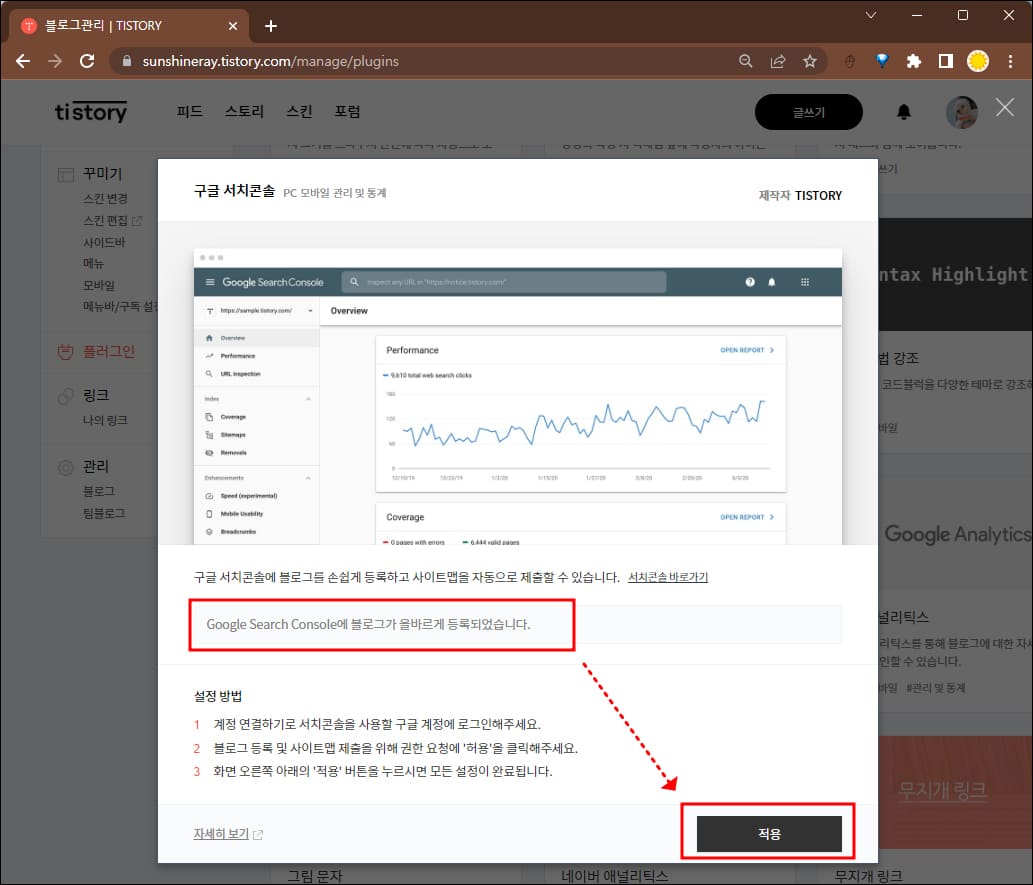Go to the 포럼 menu
The width and height of the screenshot is (1033, 885).
(x=347, y=111)
